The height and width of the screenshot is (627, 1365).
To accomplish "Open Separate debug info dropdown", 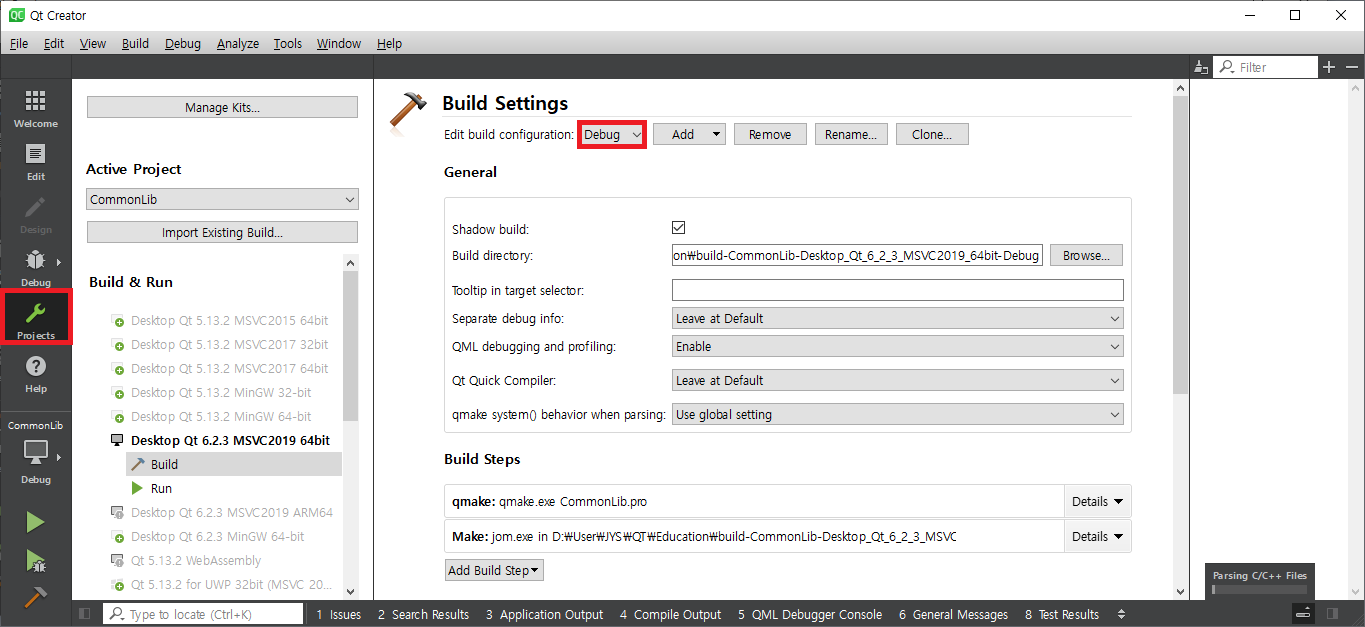I will coord(897,318).
